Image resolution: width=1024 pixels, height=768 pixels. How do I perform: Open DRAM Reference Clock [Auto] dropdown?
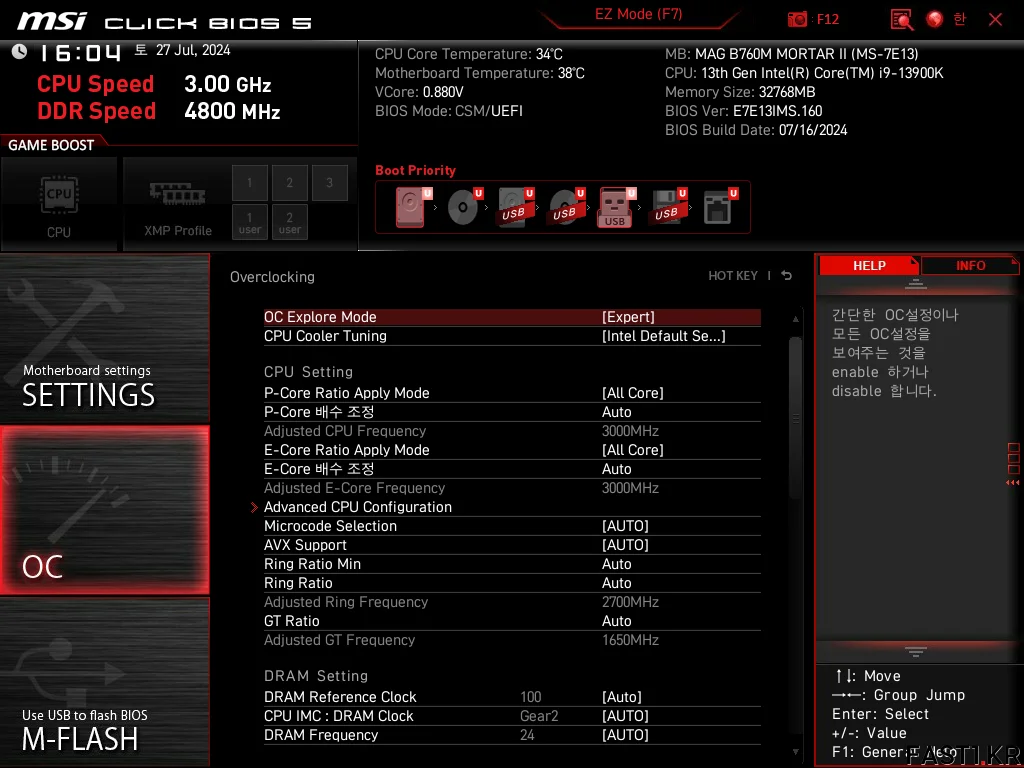[622, 697]
